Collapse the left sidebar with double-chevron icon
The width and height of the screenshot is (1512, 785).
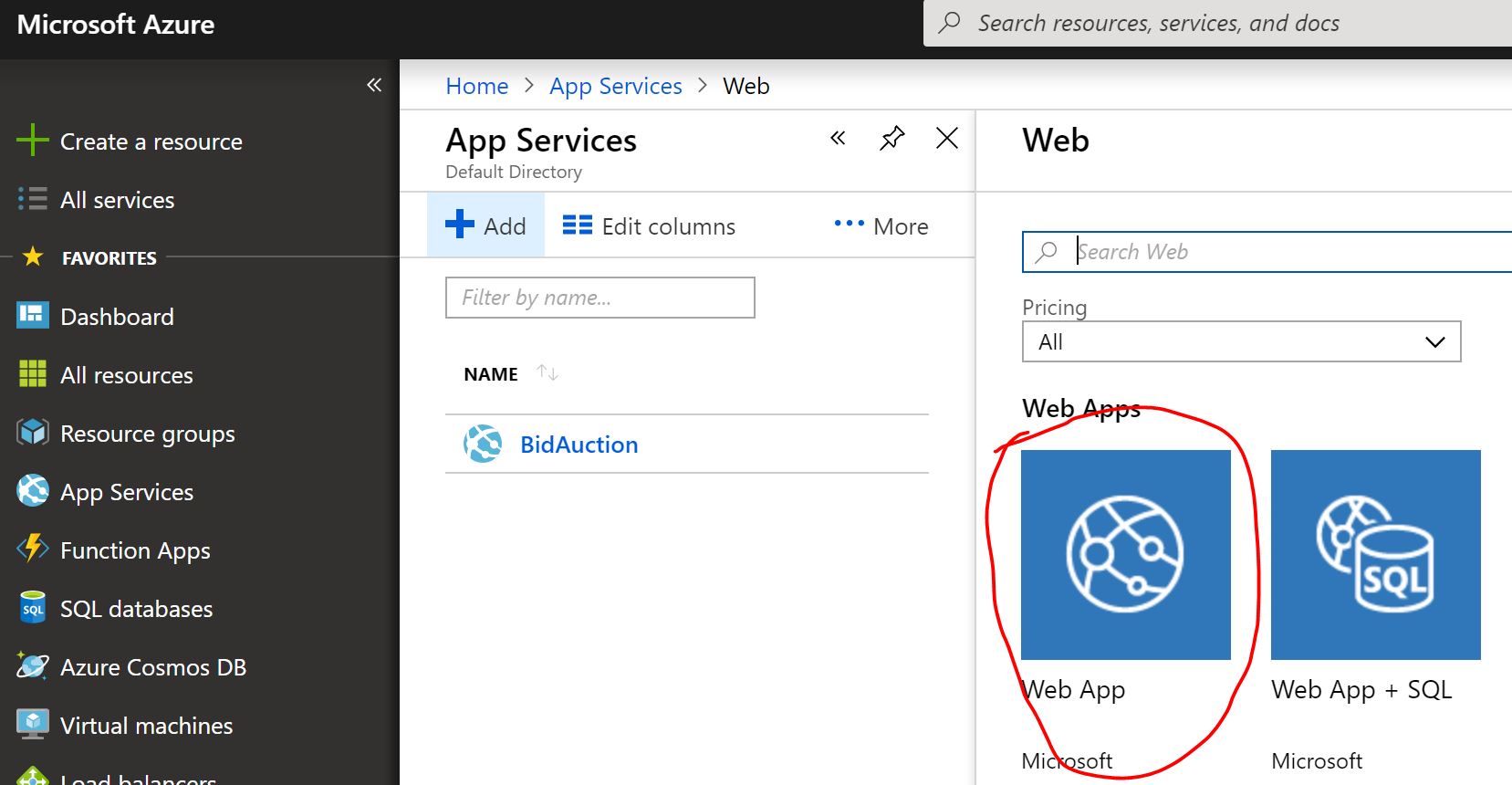[374, 85]
